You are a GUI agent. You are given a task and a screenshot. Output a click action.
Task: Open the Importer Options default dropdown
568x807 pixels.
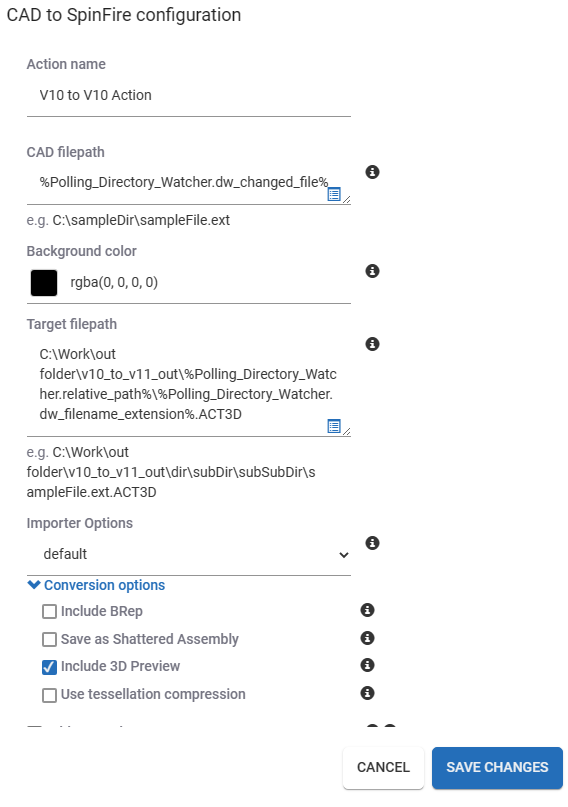point(189,554)
